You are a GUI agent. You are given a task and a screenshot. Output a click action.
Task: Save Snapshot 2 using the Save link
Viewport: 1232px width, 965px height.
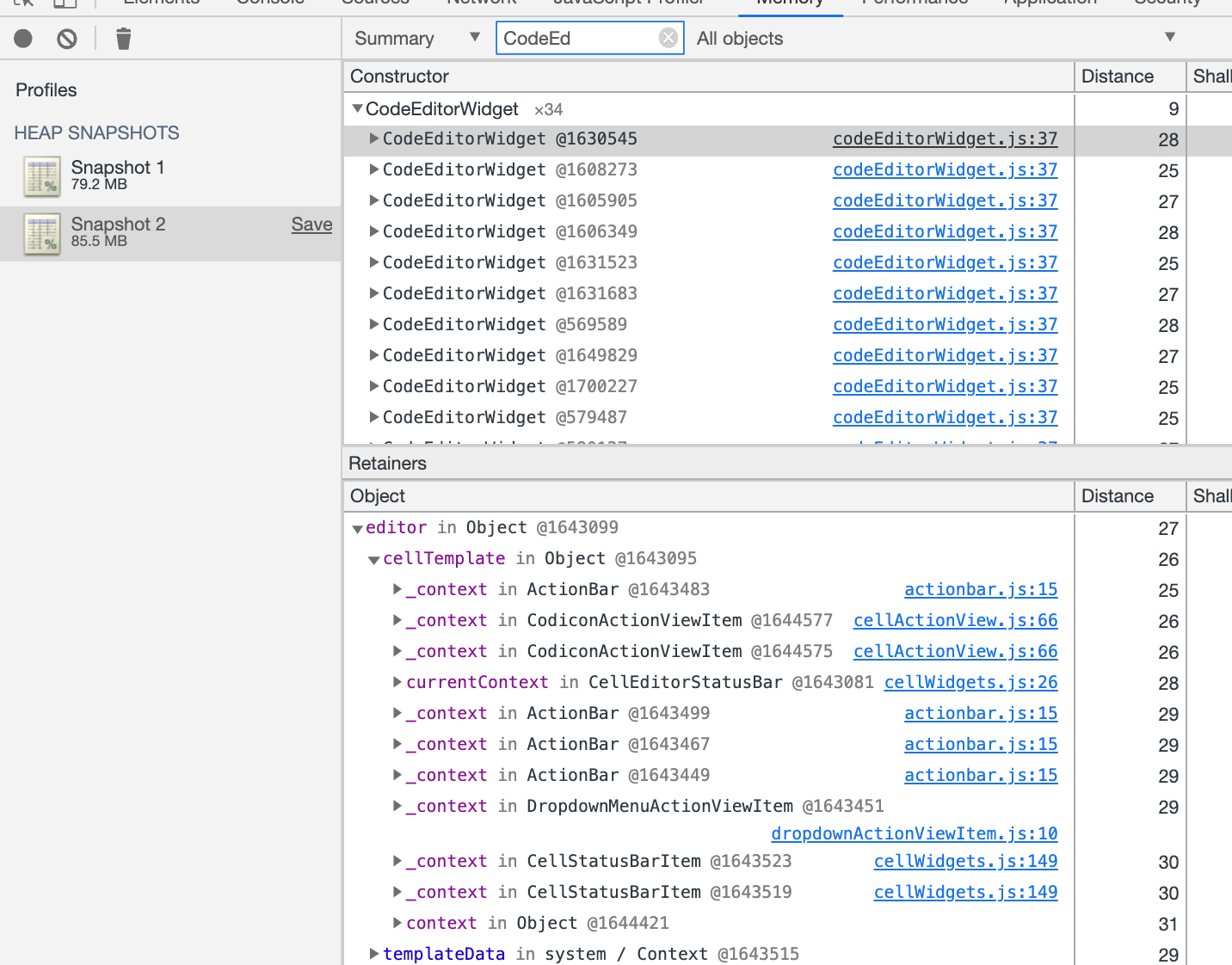(x=311, y=224)
